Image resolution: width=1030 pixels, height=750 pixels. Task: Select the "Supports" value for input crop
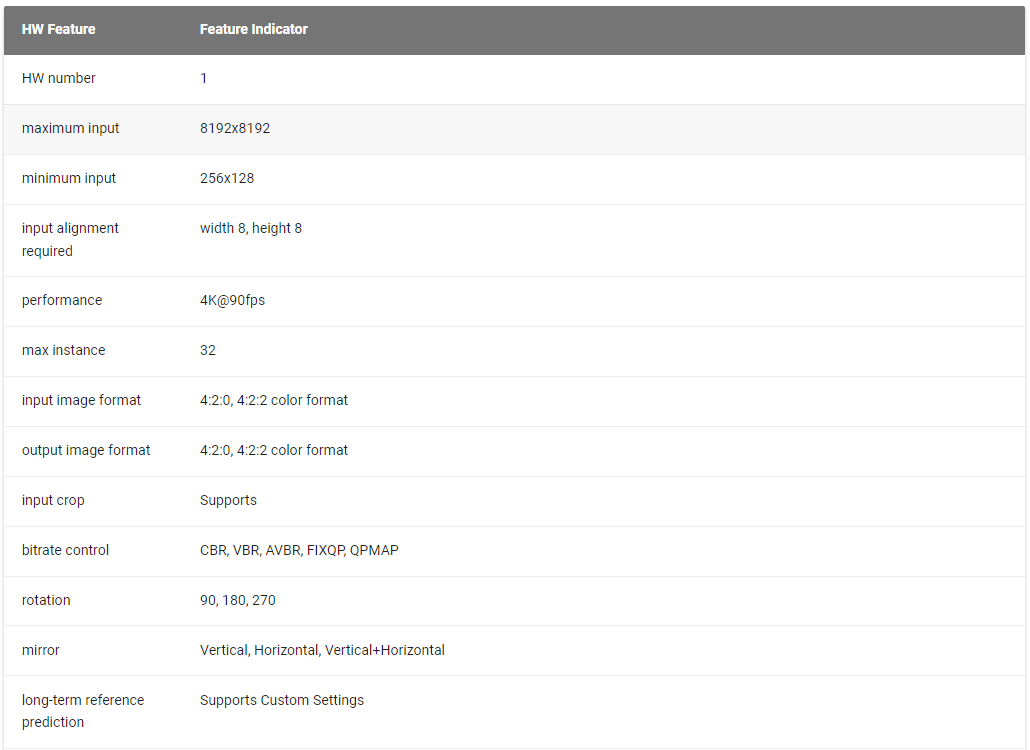(x=228, y=500)
